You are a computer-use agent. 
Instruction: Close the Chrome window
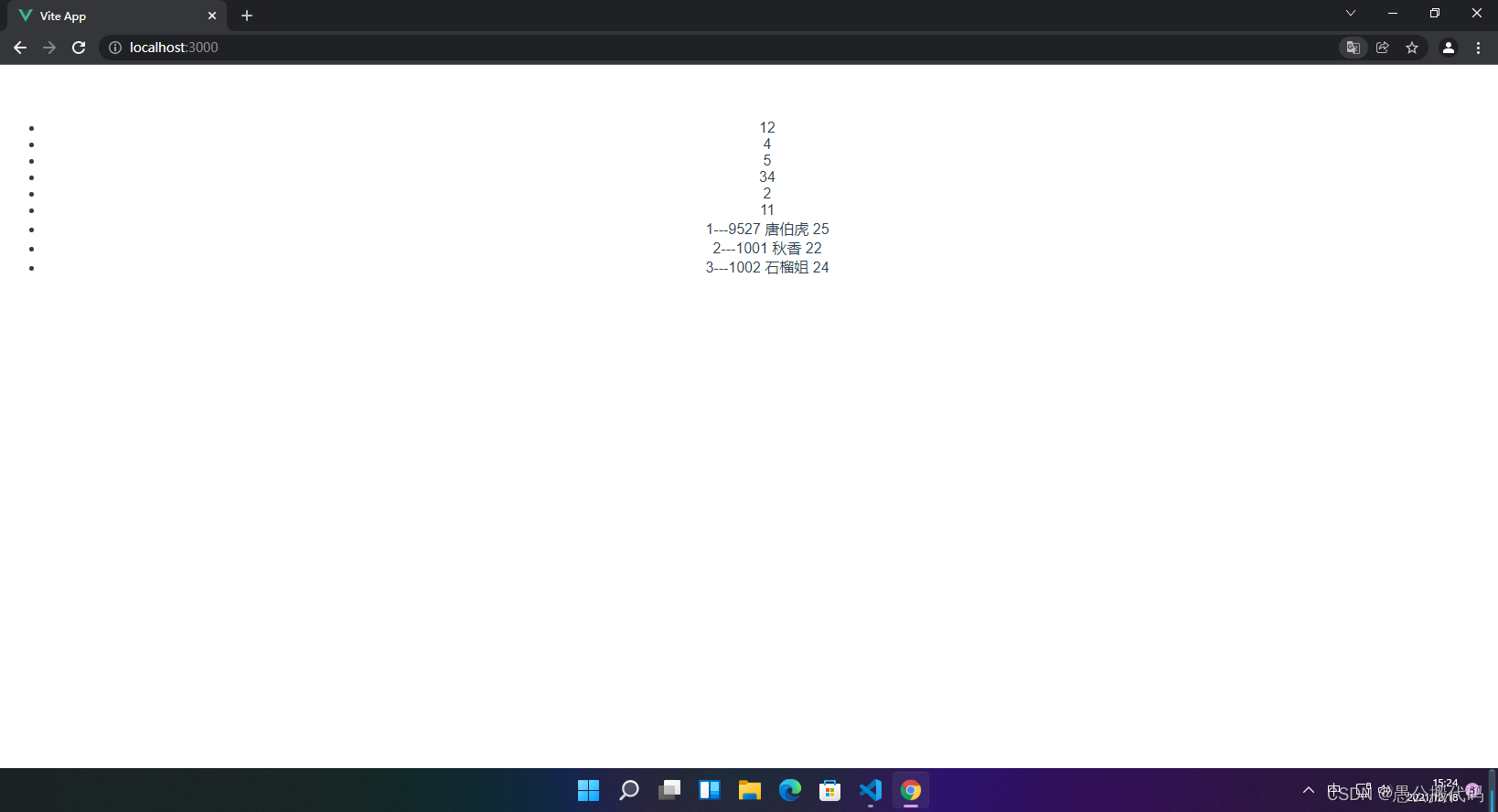pos(1477,13)
